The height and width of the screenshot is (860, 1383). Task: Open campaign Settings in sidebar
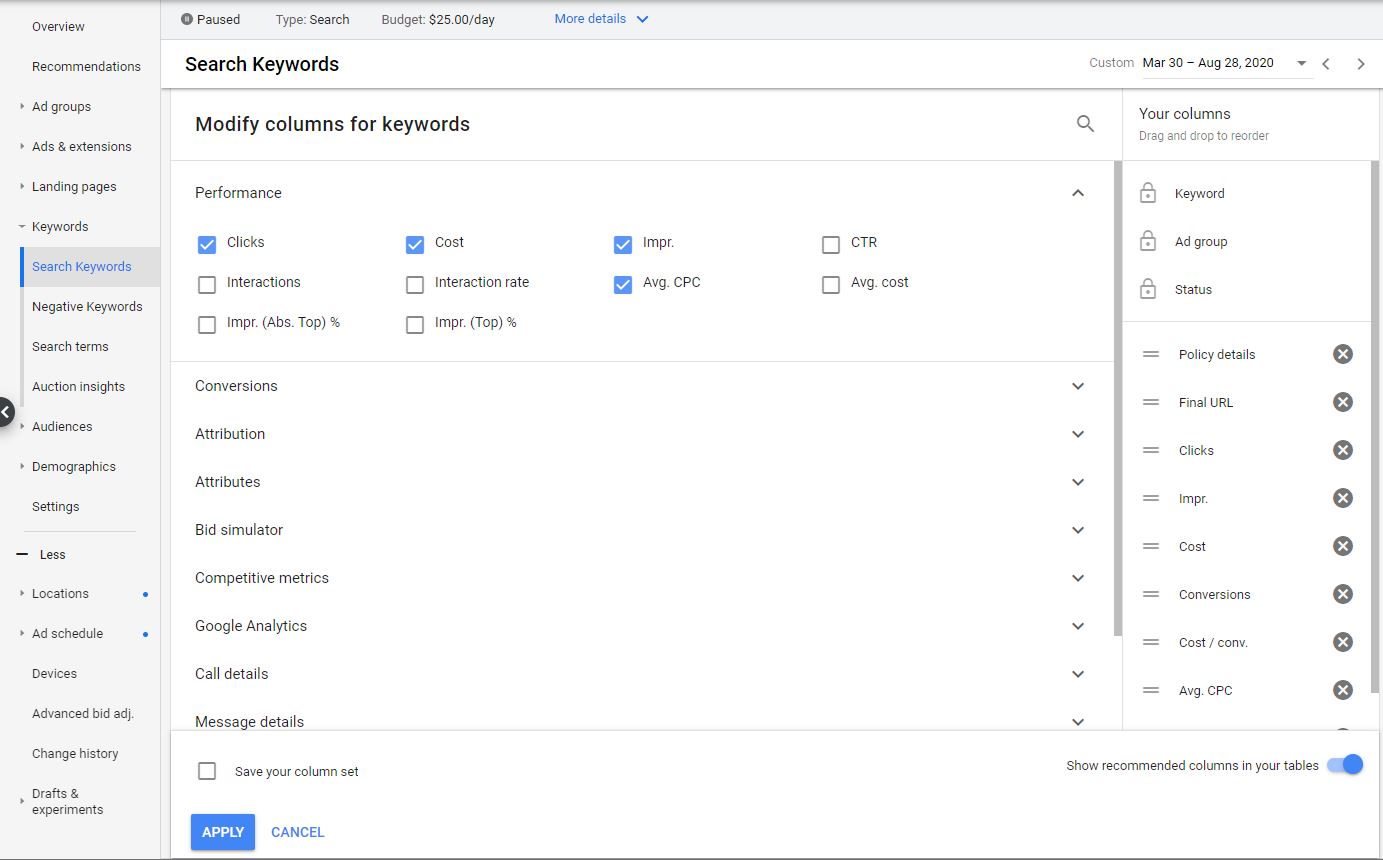tap(55, 506)
